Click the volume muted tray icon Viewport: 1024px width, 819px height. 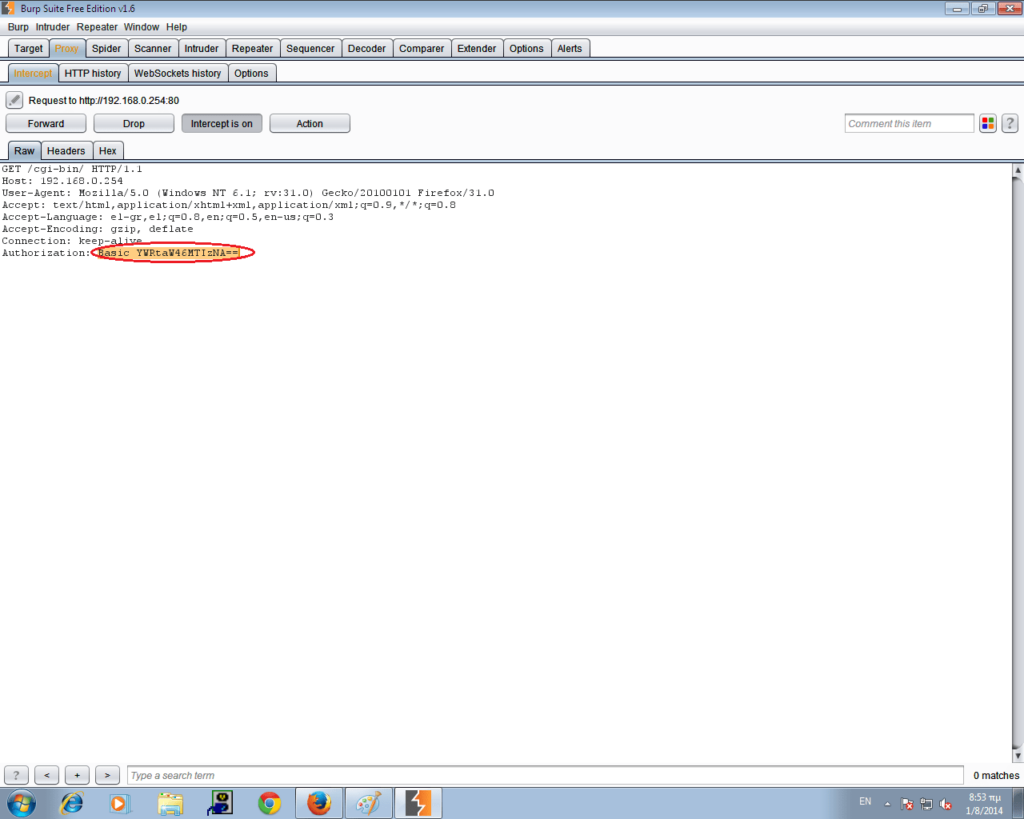(x=945, y=804)
